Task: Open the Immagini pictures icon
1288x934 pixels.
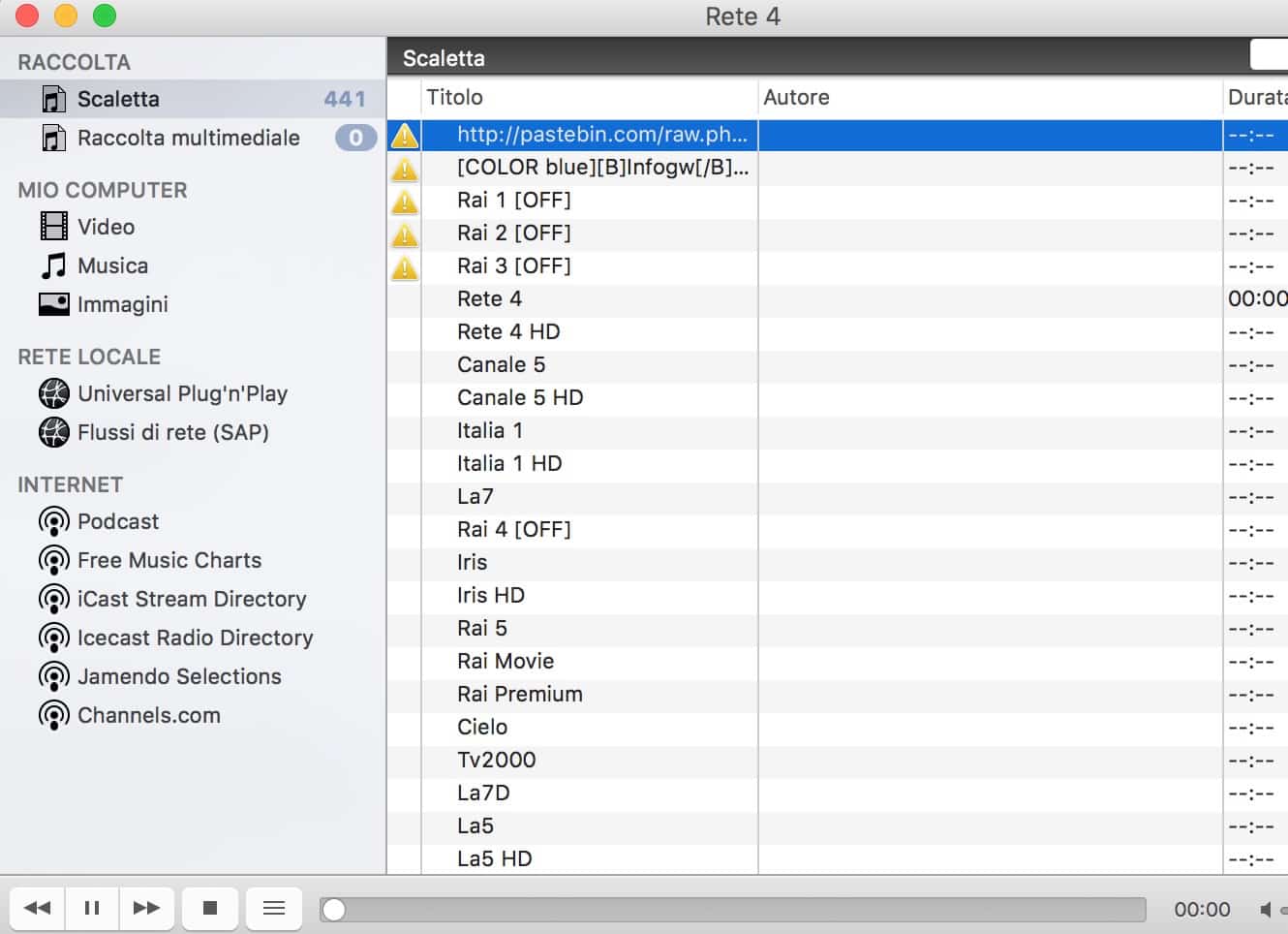Action: click(x=54, y=304)
